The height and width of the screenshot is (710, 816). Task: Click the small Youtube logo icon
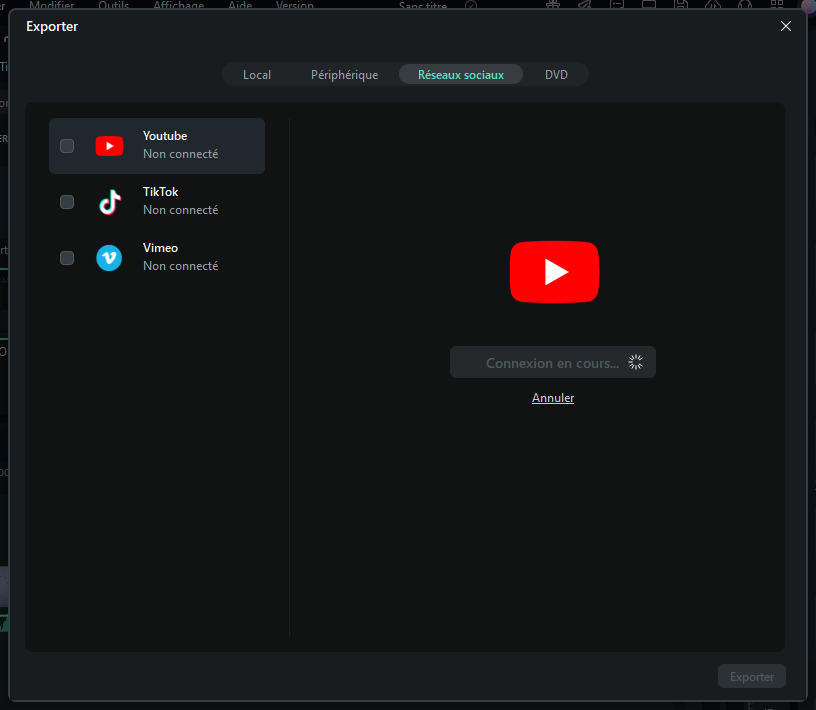tap(109, 146)
